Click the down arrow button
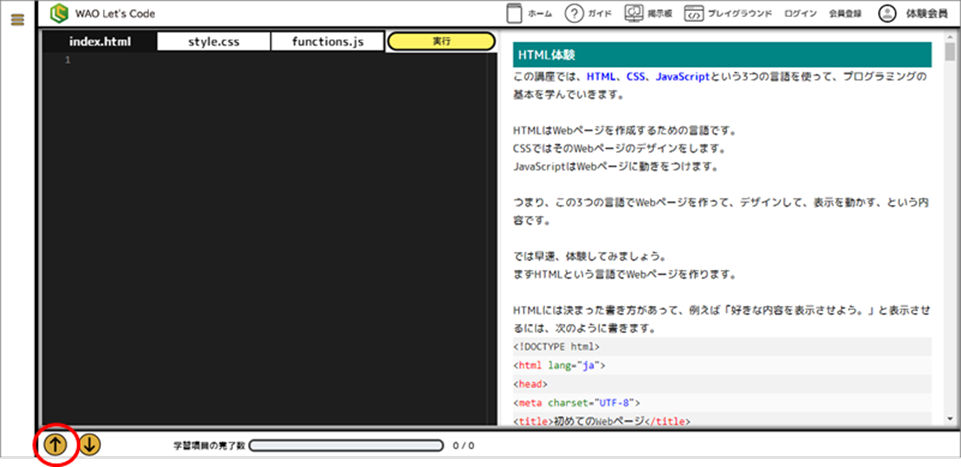This screenshot has width=961, height=467. coord(90,445)
